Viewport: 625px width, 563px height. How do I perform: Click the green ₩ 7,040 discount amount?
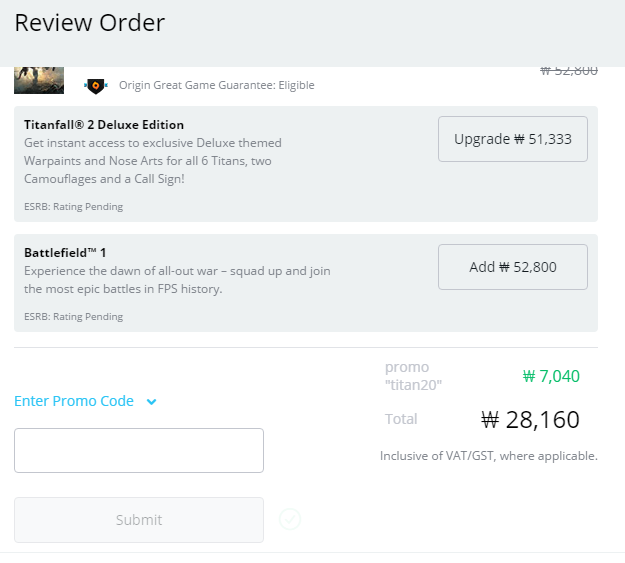point(551,376)
